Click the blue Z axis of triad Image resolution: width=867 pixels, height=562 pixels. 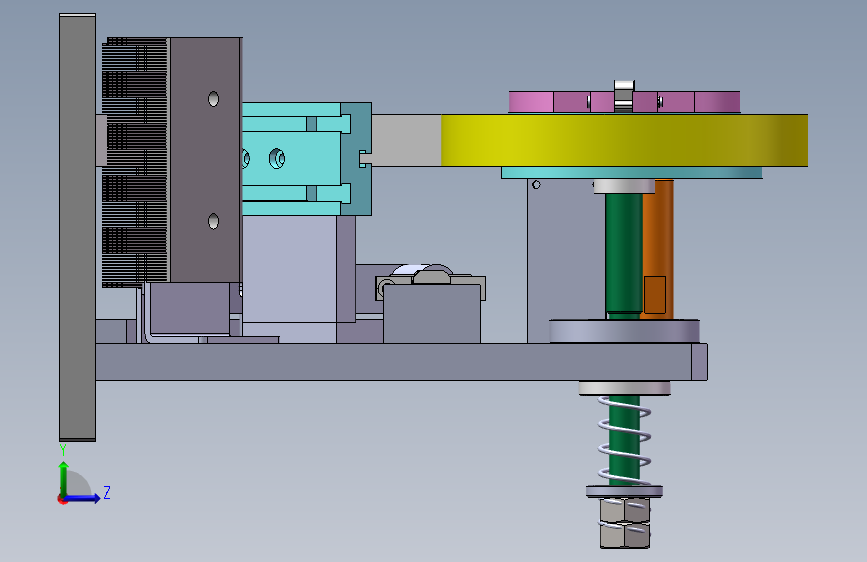point(83,498)
